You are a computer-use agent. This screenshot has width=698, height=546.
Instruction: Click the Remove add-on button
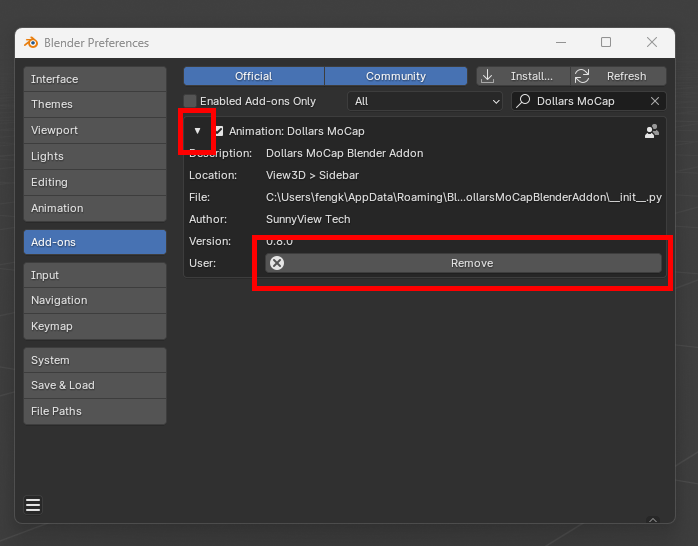[x=471, y=263]
